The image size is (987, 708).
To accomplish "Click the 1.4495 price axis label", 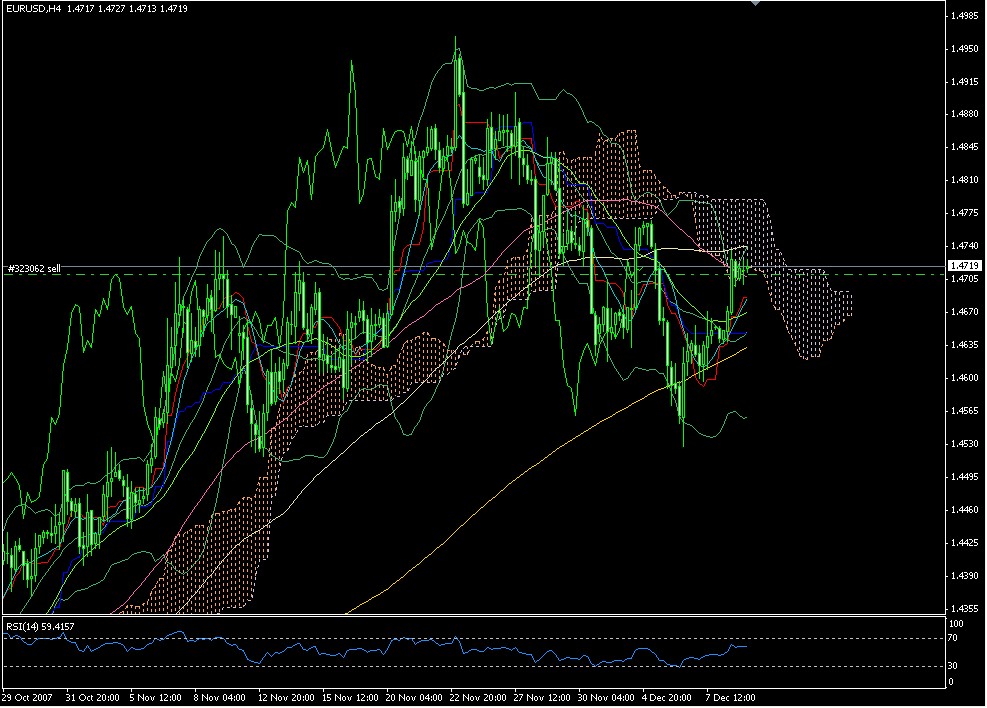I will click(965, 477).
